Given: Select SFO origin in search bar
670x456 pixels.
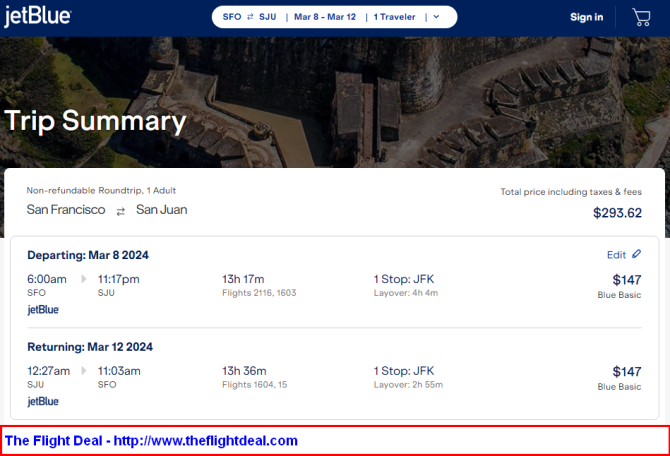Looking at the screenshot, I should (232, 17).
